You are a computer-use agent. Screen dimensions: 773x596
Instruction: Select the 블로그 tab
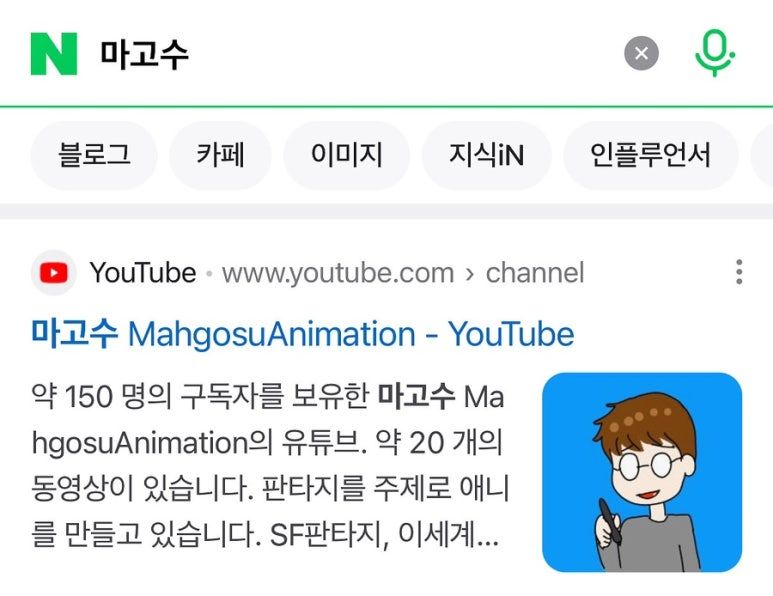pos(94,155)
